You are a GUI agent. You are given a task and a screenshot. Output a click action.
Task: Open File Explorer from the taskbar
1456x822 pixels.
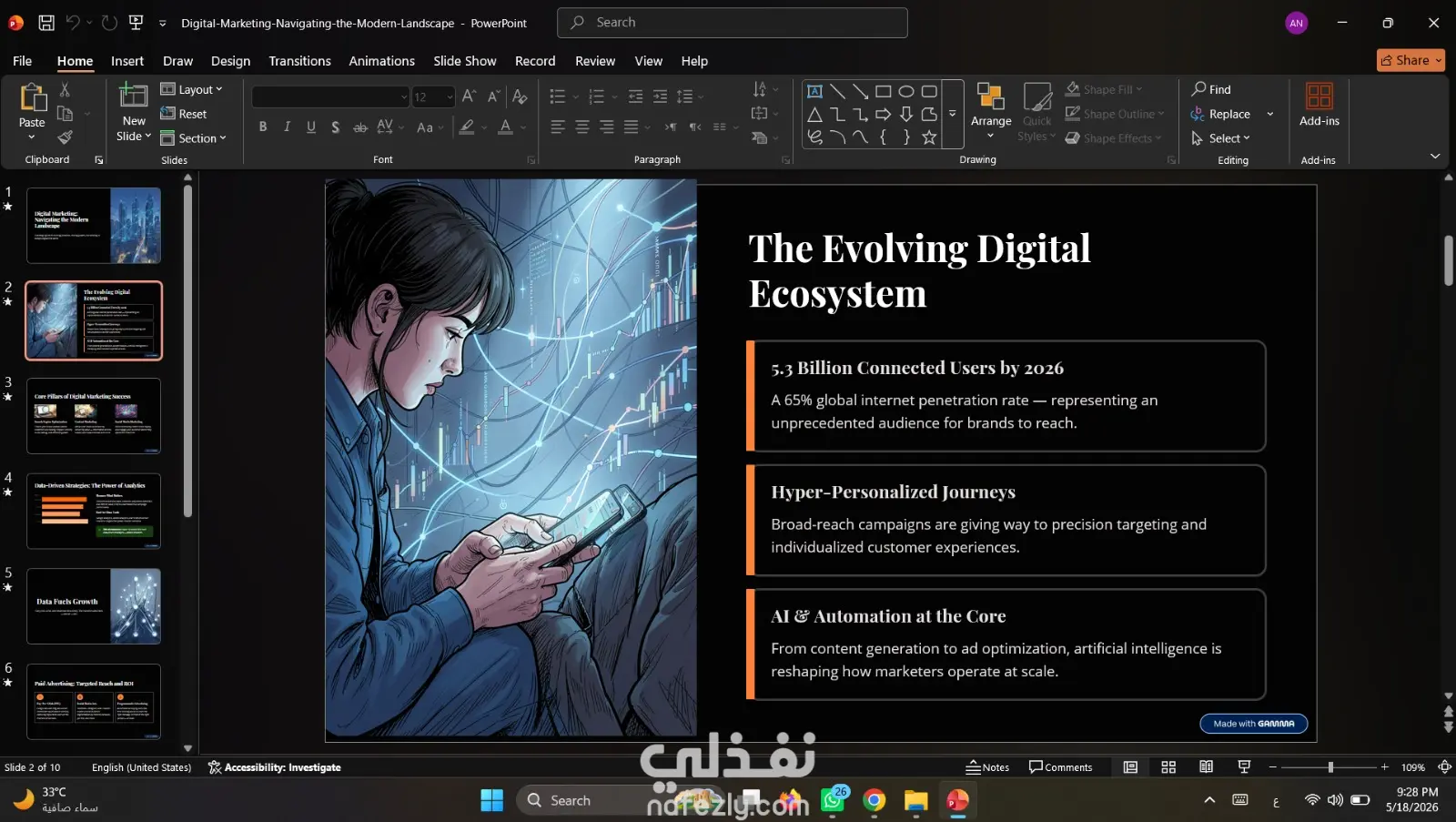click(915, 800)
